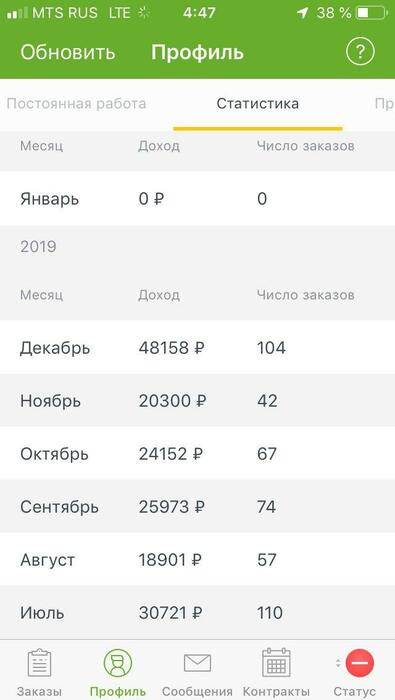The width and height of the screenshot is (395, 700).
Task: Select the Профиль courier icon
Action: [x=118, y=663]
